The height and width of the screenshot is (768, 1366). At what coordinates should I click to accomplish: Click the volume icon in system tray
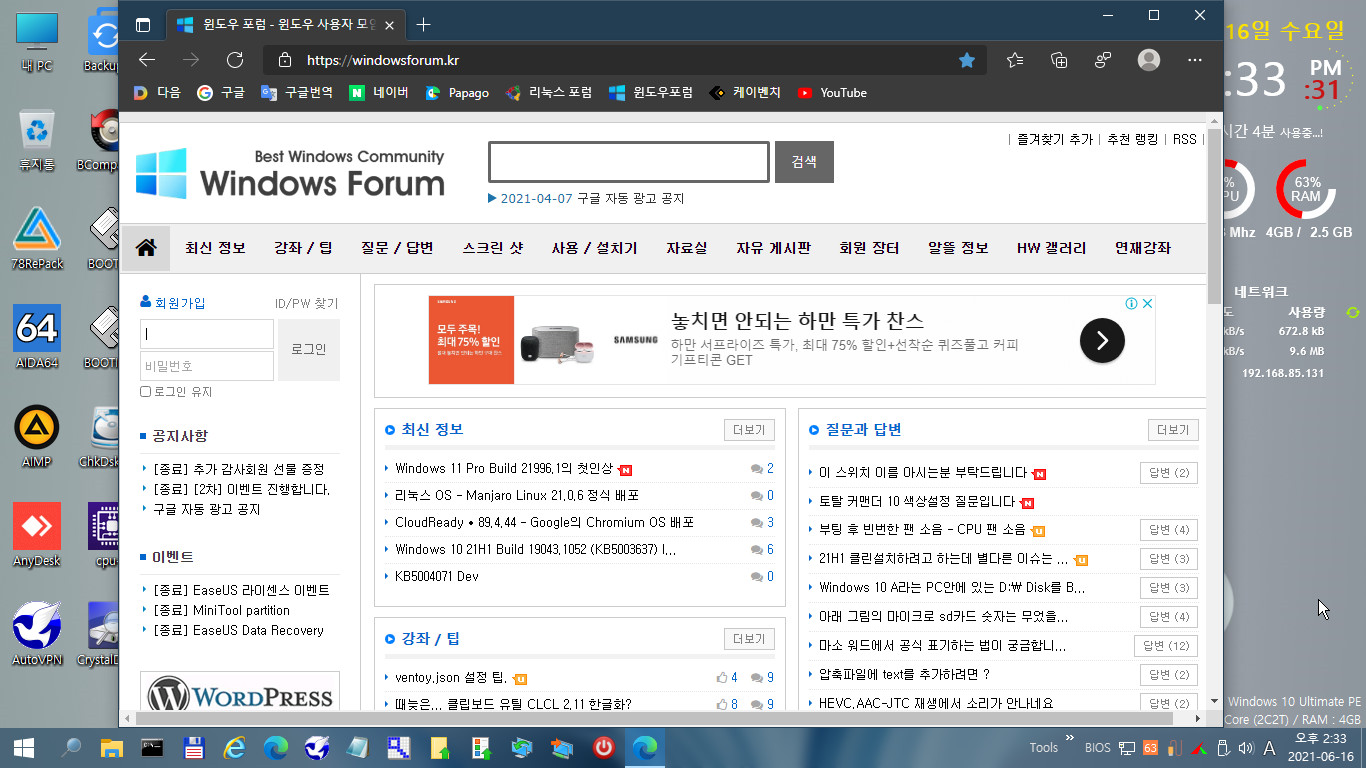(1245, 747)
